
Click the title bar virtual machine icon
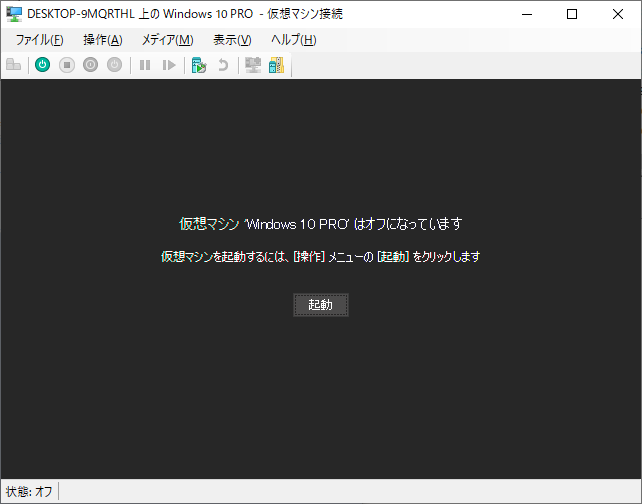coord(14,14)
